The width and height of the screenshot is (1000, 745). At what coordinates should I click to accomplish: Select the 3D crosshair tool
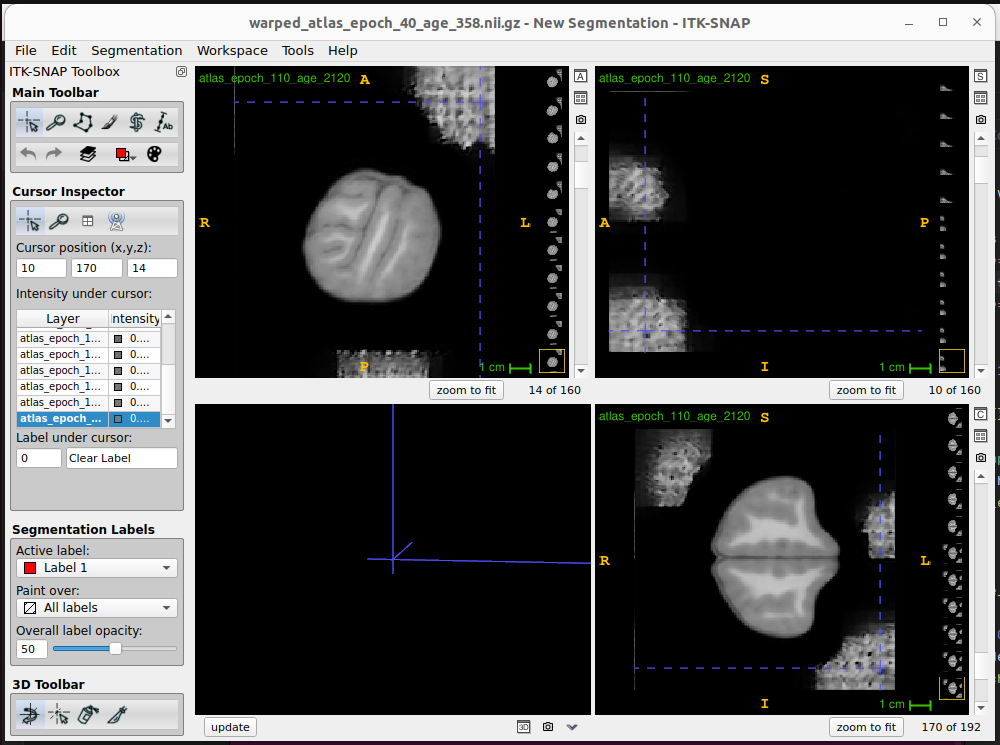pos(59,714)
